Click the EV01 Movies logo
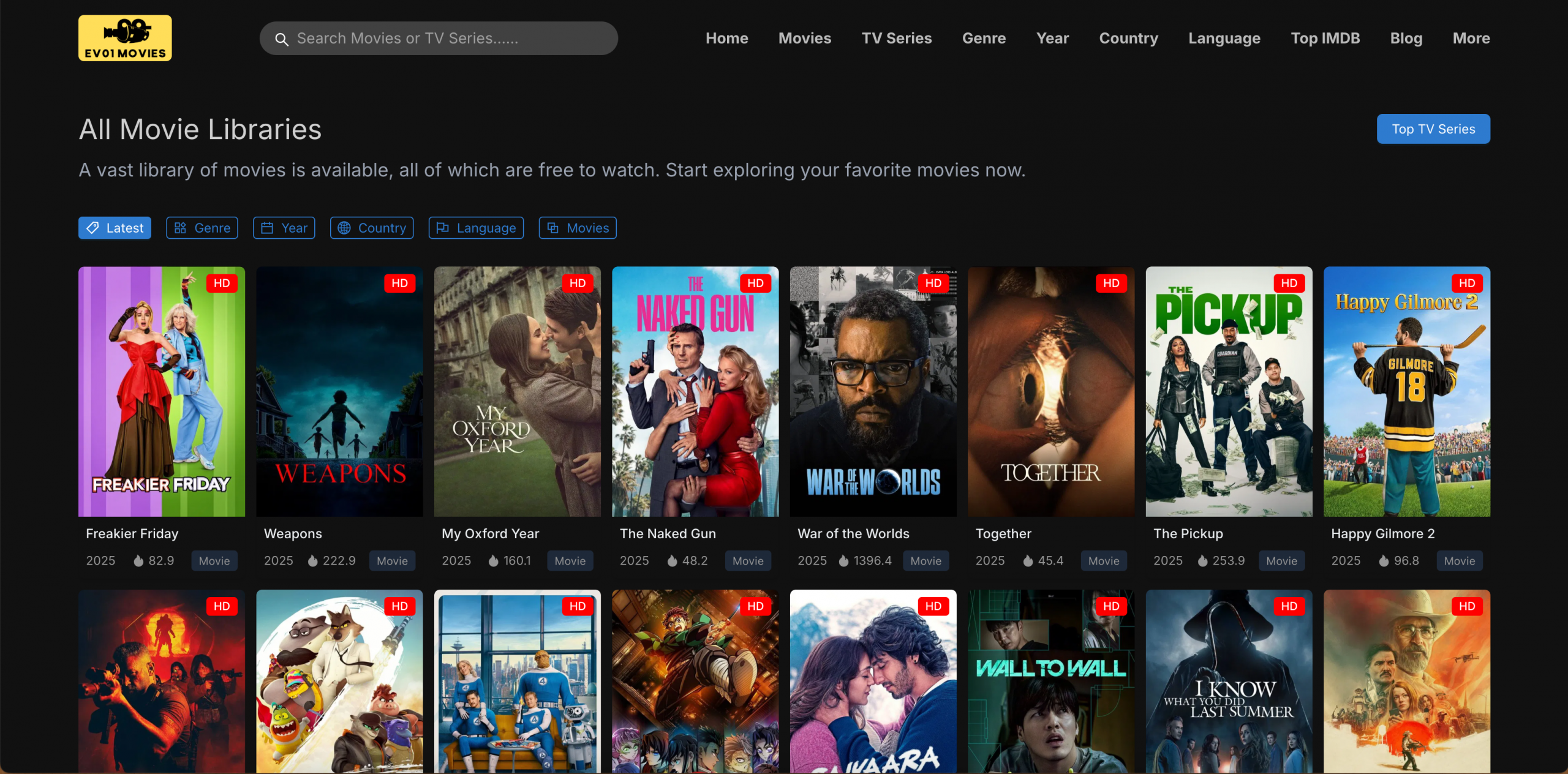Image resolution: width=1568 pixels, height=774 pixels. coord(125,38)
